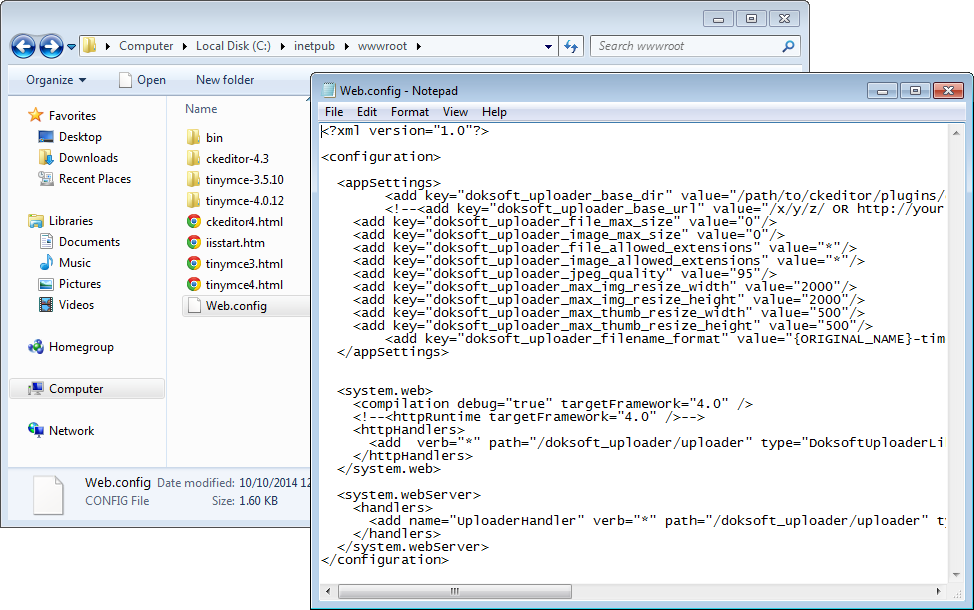This screenshot has width=974, height=610.
Task: Click the Name column header
Action: coord(201,109)
